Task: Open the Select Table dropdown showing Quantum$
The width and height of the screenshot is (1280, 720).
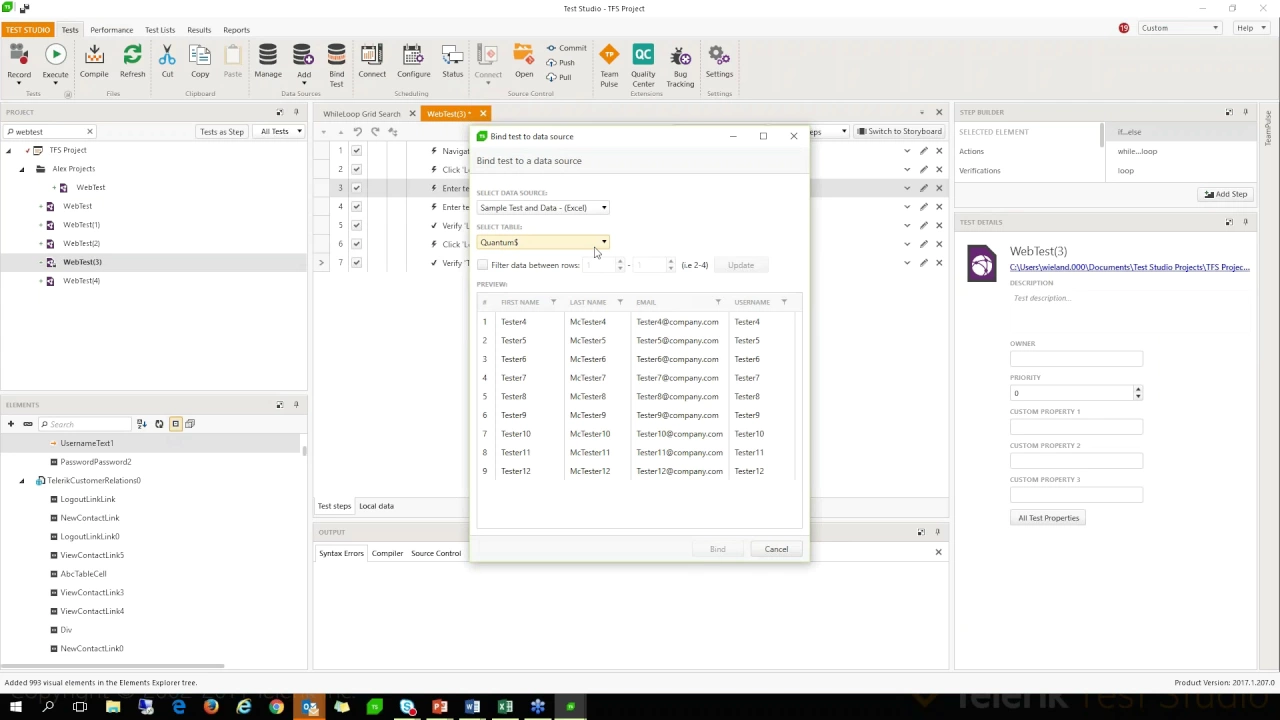Action: [x=543, y=242]
